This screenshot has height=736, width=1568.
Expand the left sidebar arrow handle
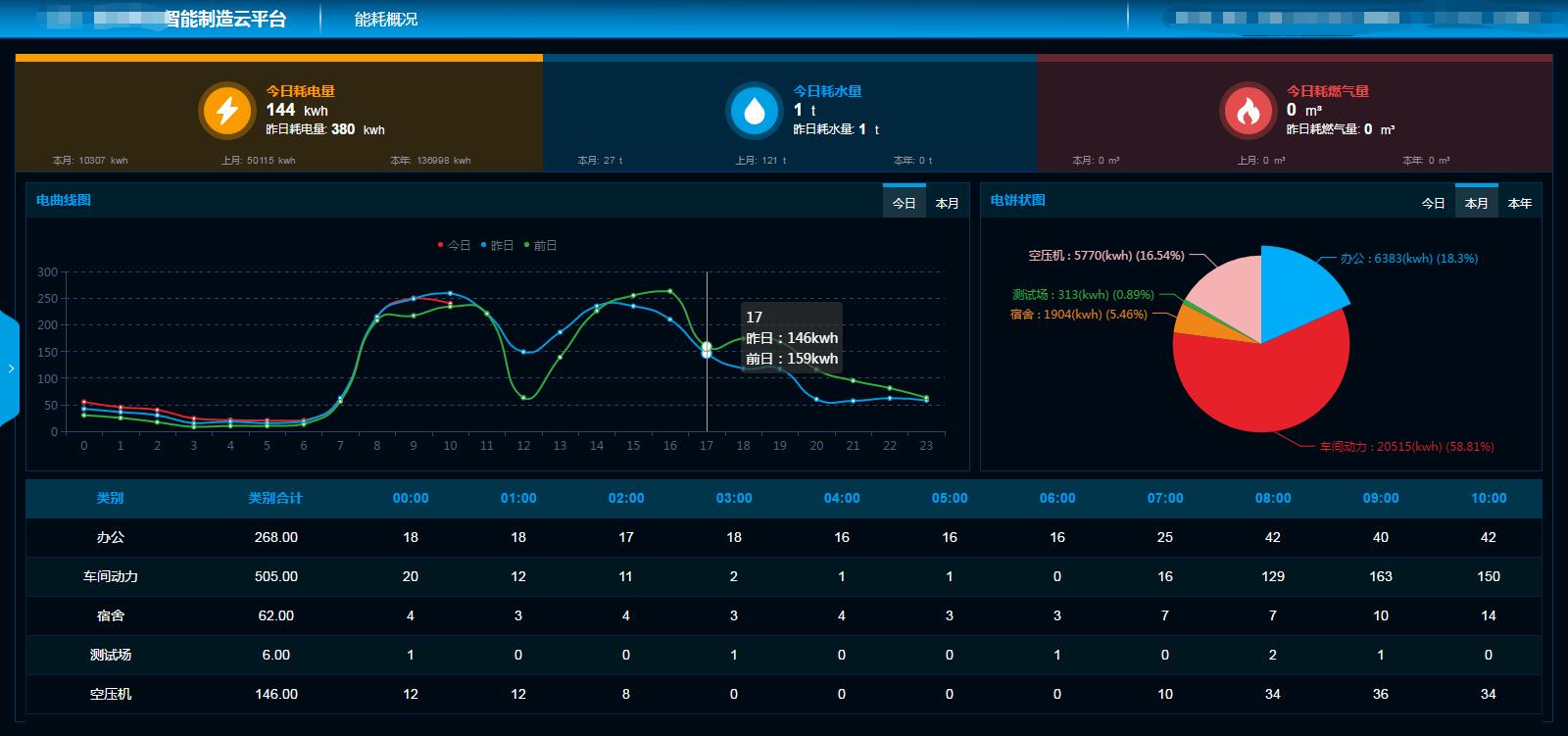coord(10,368)
